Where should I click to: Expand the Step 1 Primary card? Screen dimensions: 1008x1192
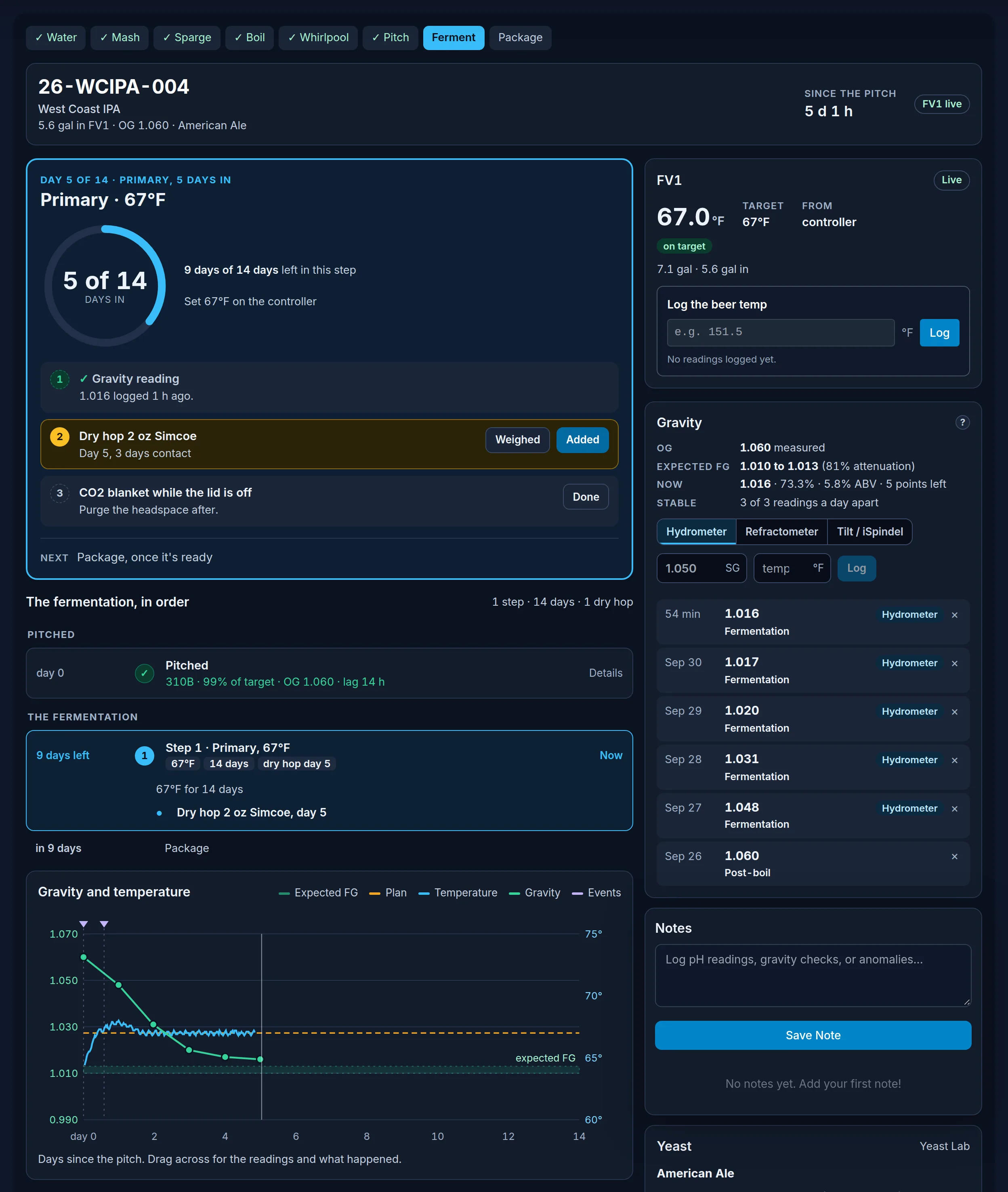tap(329, 781)
